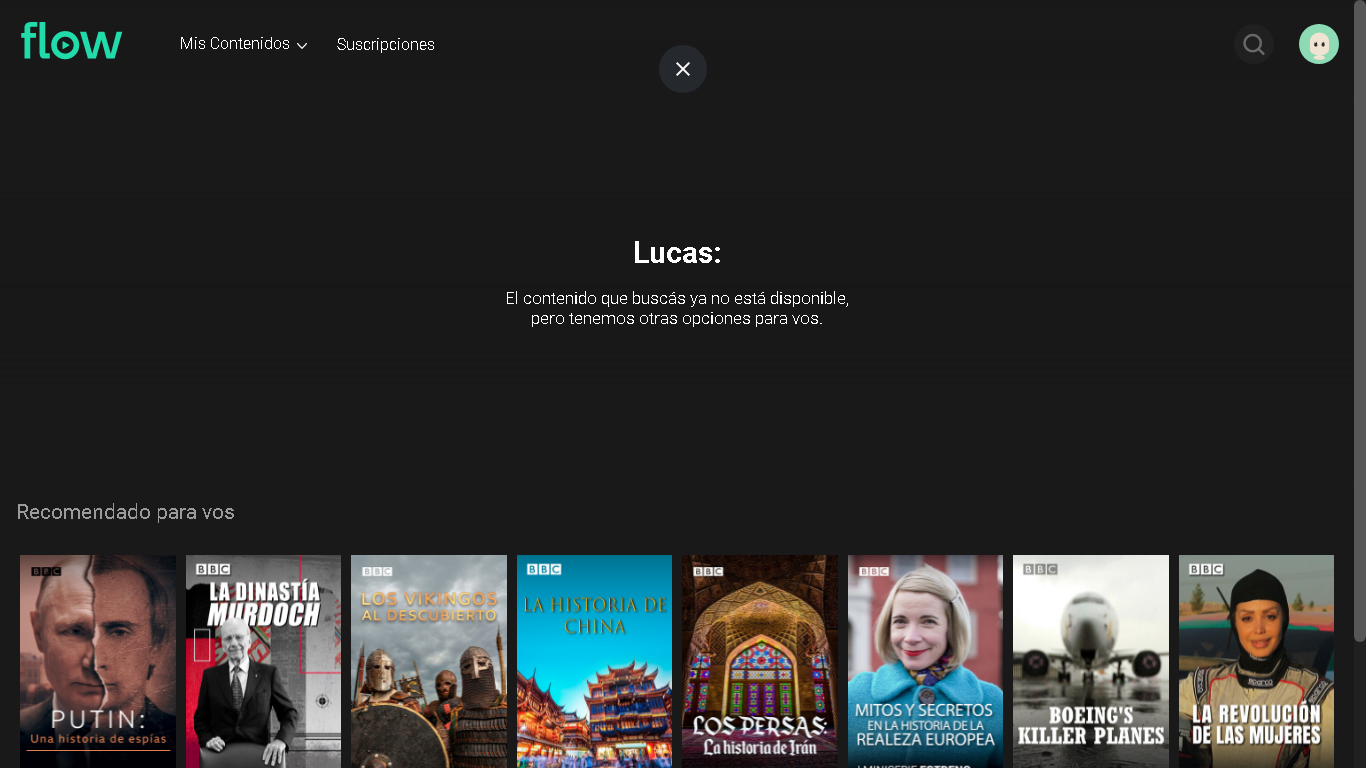The image size is (1366, 768).
Task: Click the BBC logo on La Historia de China
Action: point(543,569)
